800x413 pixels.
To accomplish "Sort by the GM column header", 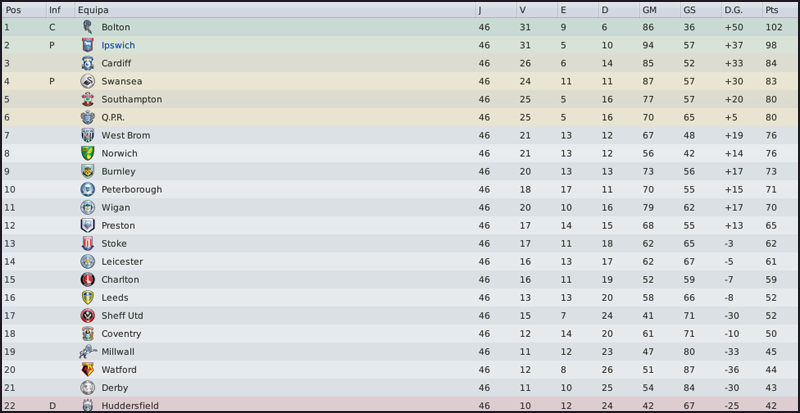I will [x=649, y=10].
